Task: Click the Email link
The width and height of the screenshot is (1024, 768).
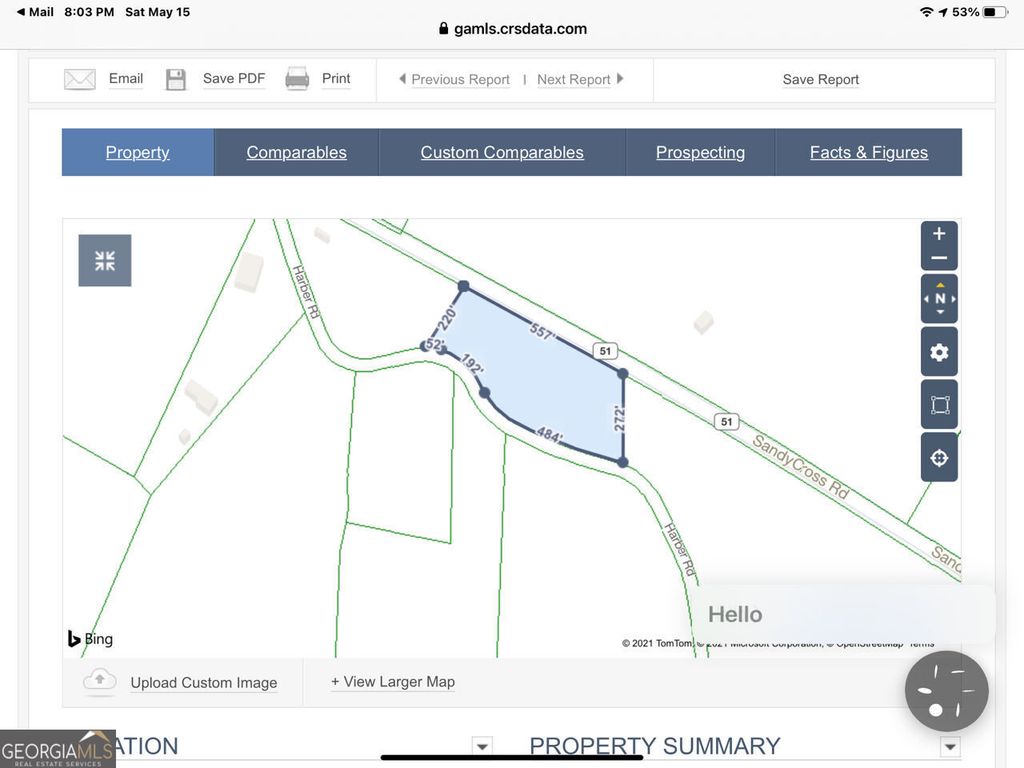Action: 126,78
